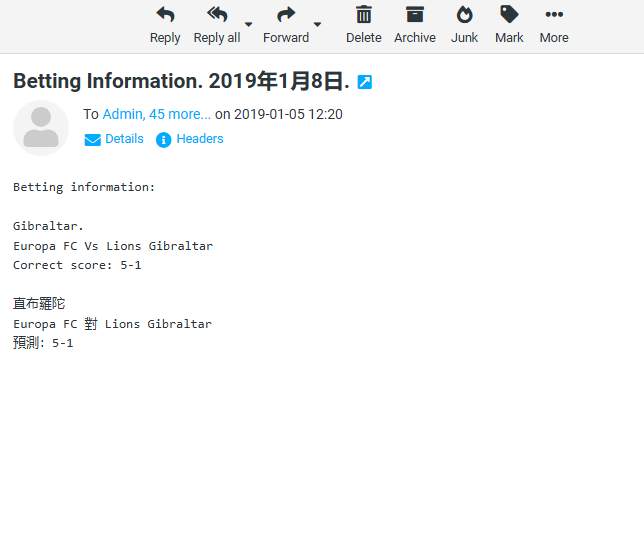The image size is (644, 541).
Task: Click the 'Correct score: 5-1' line
Action: pos(77,265)
